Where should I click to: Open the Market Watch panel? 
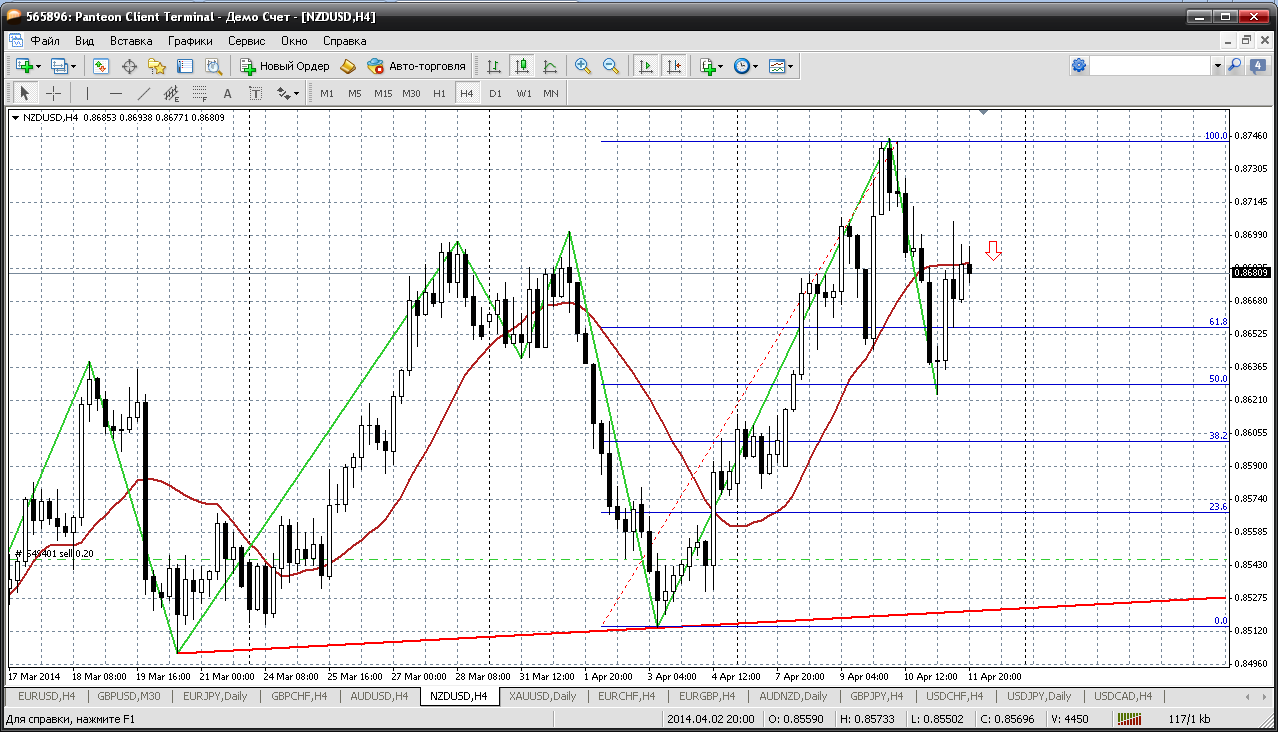pos(101,66)
